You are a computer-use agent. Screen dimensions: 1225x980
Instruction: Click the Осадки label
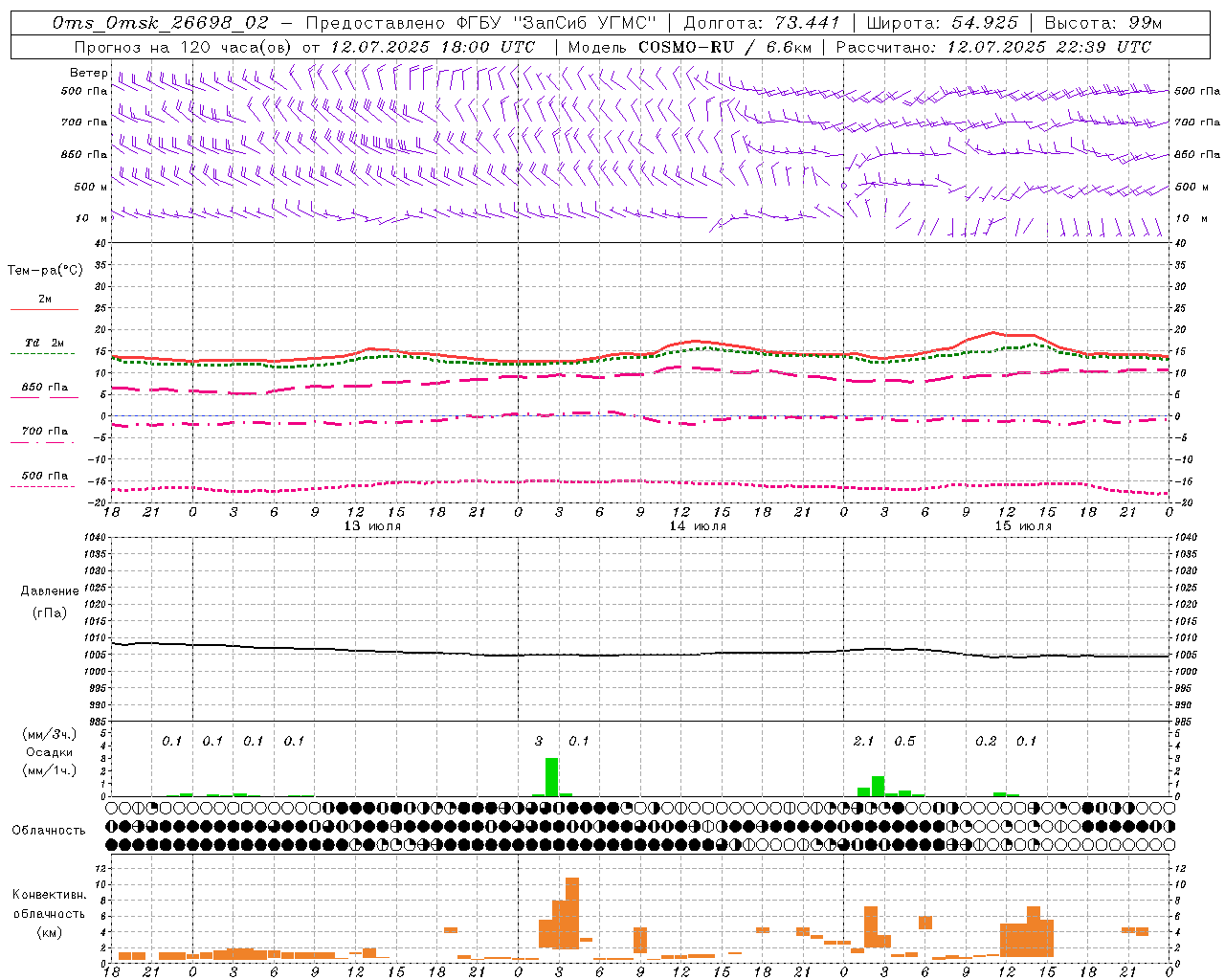pyautogui.click(x=49, y=752)
